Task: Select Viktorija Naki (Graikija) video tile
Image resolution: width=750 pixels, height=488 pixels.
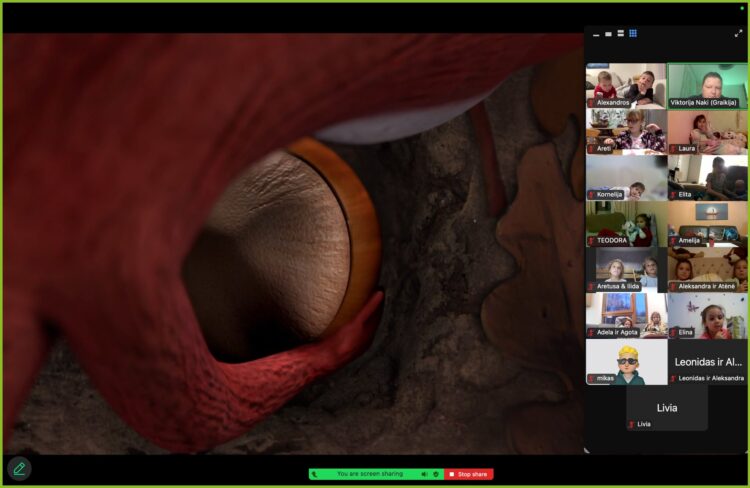Action: click(707, 86)
